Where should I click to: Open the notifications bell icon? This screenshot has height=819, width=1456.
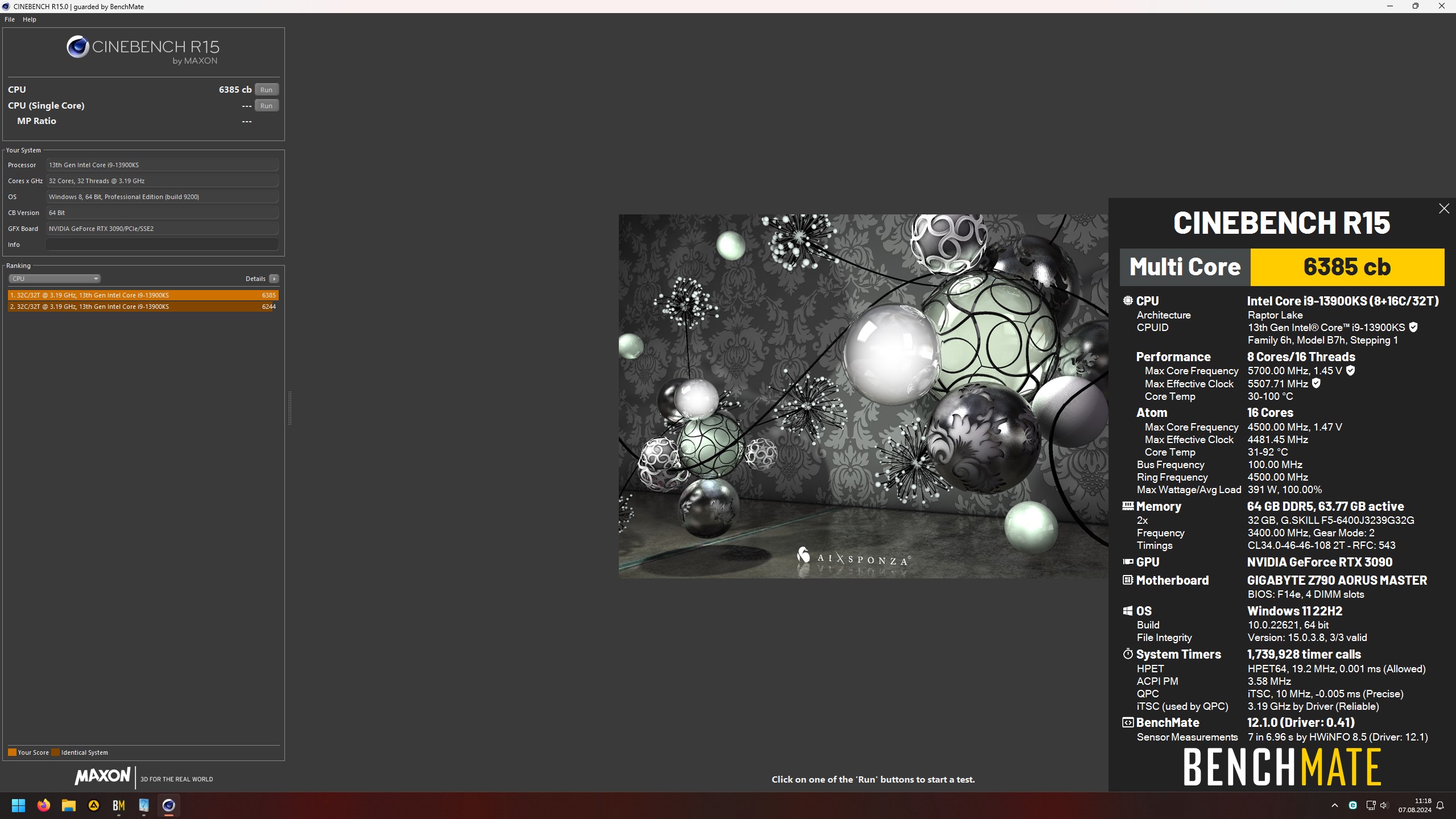(x=1440, y=805)
